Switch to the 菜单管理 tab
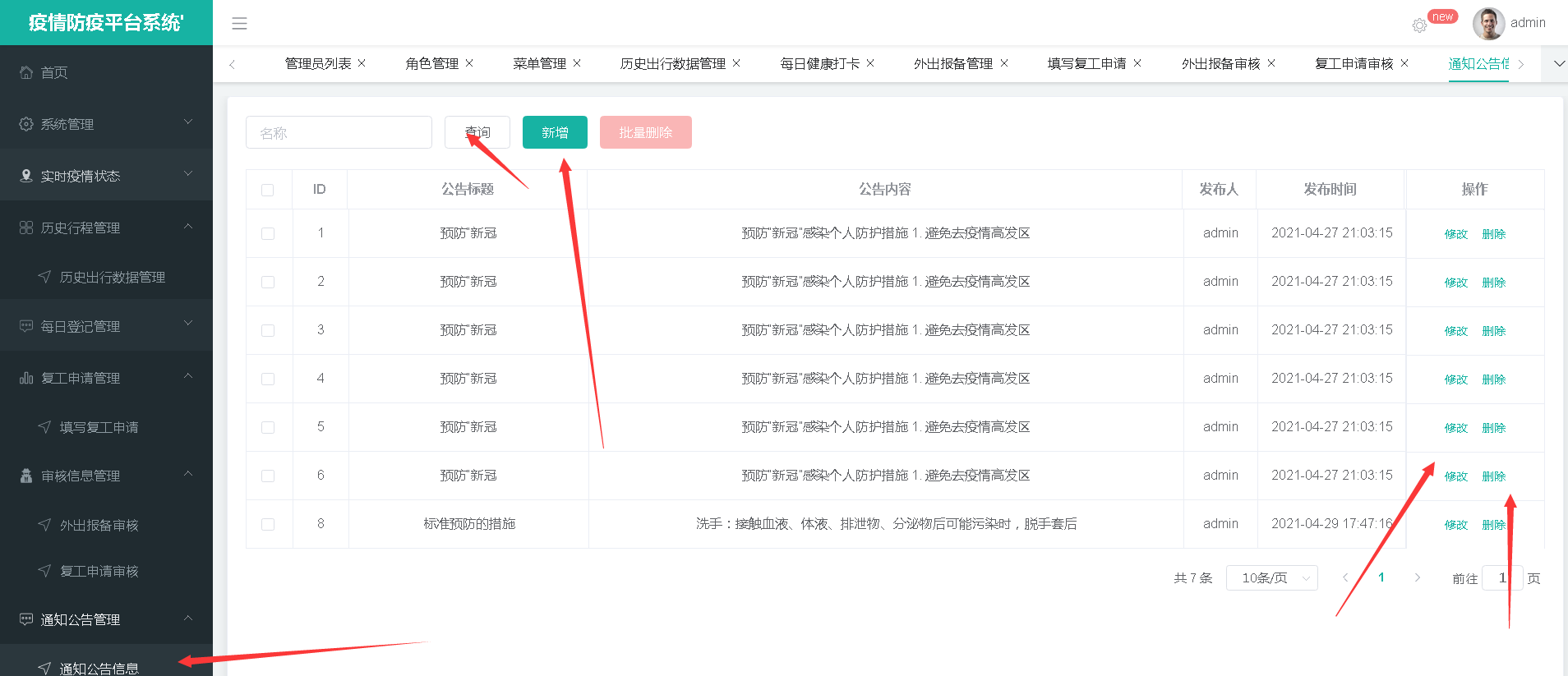Screen dimensions: 1568x676 [540, 63]
